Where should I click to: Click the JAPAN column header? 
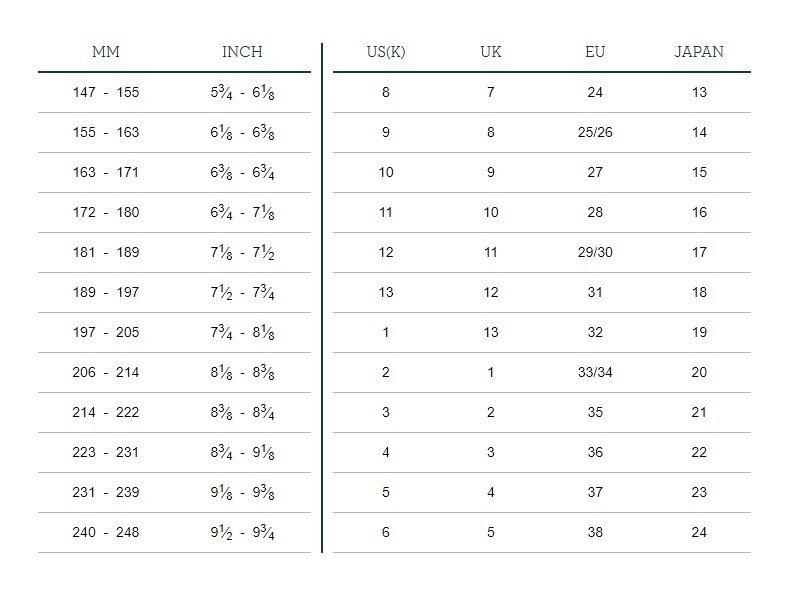pos(699,52)
